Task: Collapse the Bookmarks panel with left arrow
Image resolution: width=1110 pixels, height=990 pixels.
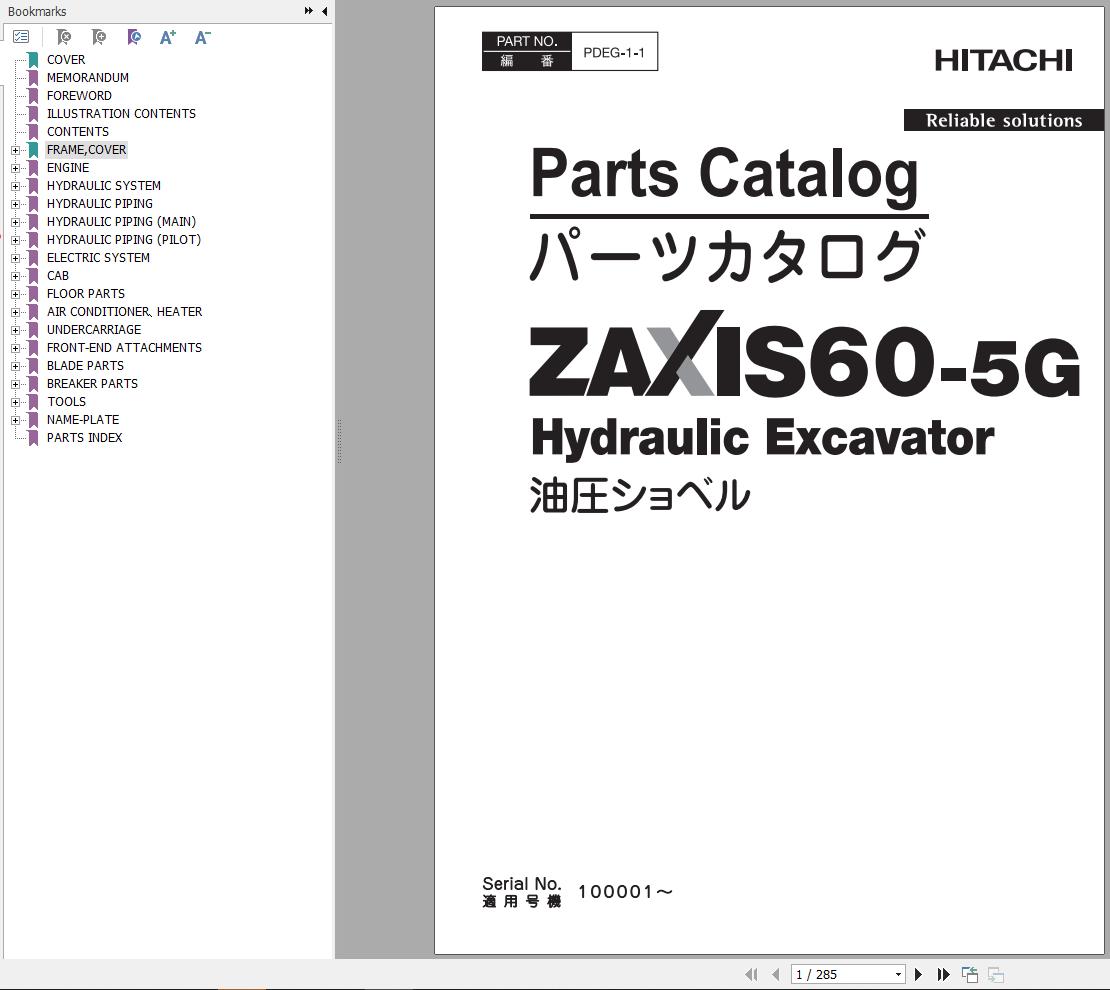Action: pos(324,11)
